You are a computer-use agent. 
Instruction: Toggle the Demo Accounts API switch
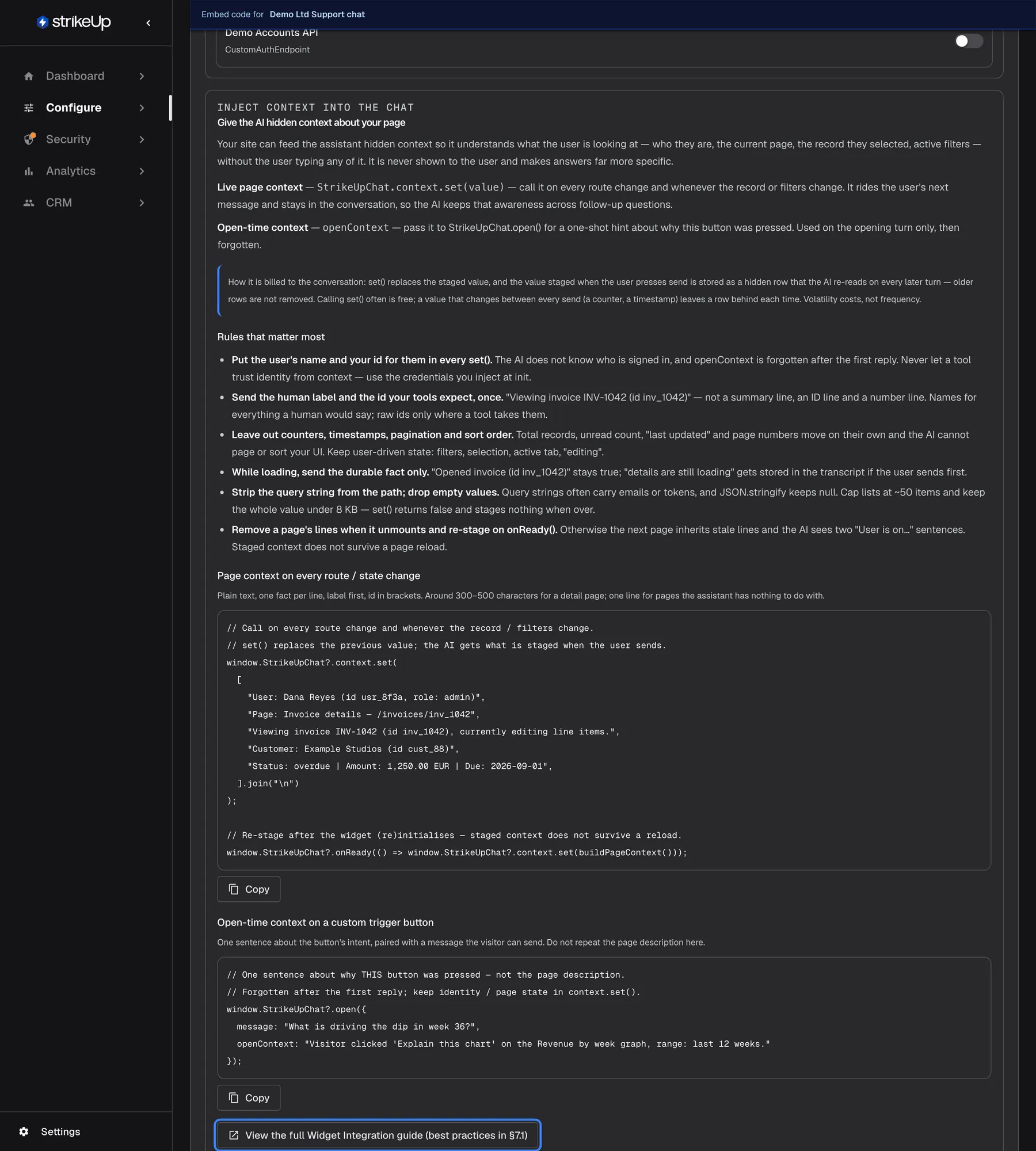point(969,41)
